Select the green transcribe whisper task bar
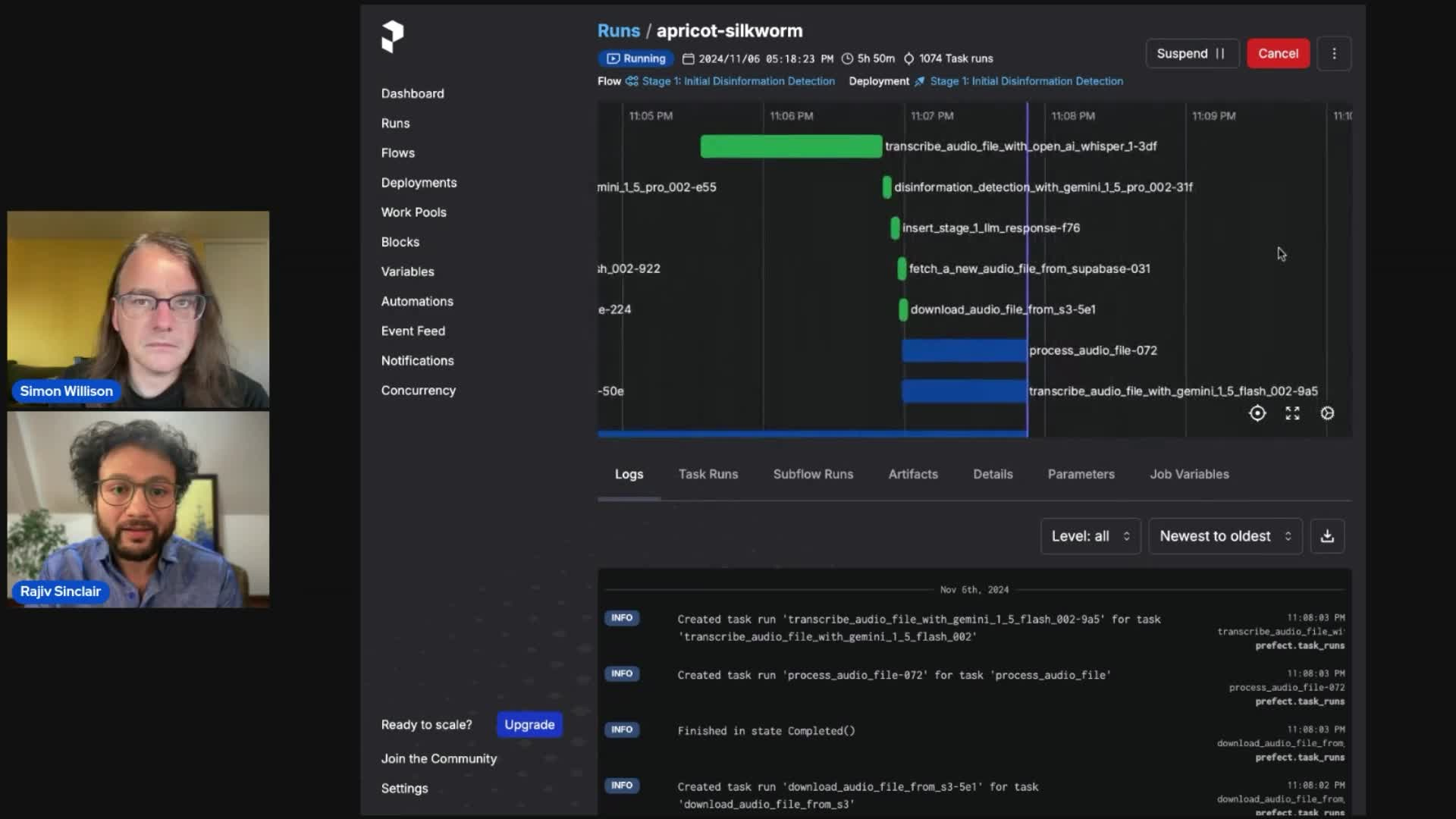 pyautogui.click(x=791, y=146)
